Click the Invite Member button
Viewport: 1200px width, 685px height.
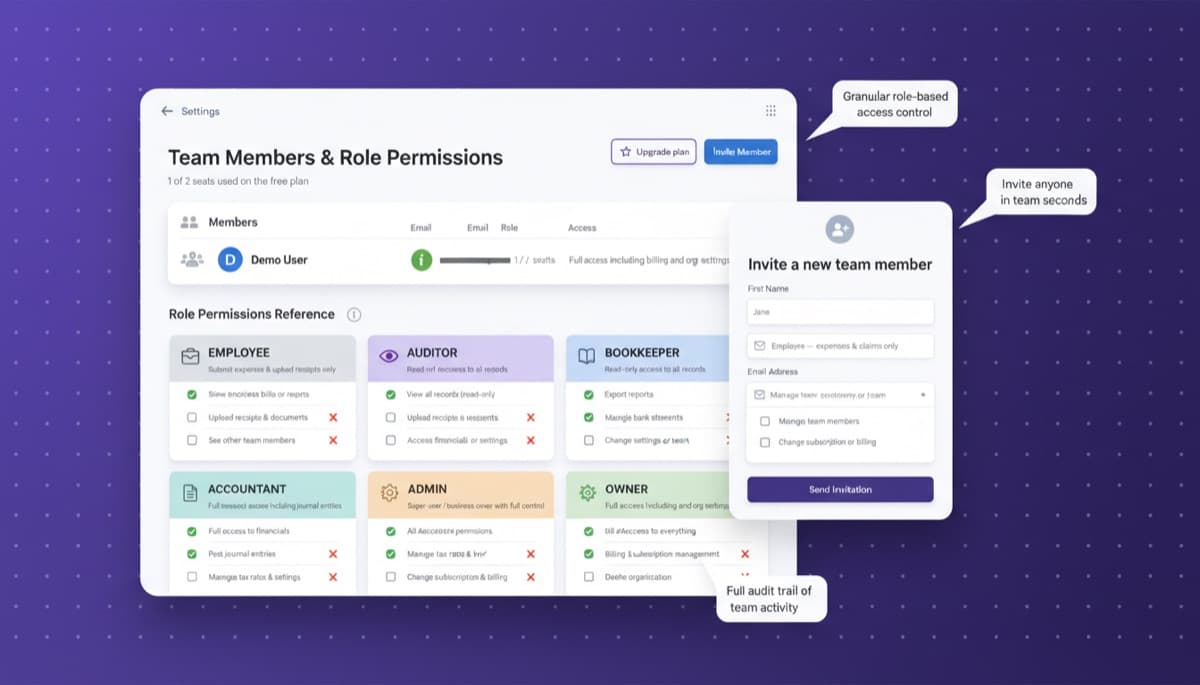[740, 151]
